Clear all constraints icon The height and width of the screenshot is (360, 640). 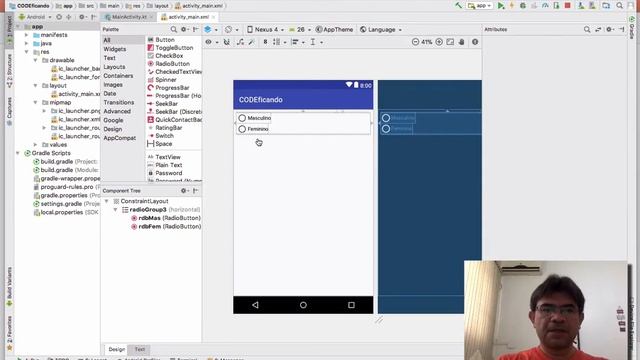240,42
